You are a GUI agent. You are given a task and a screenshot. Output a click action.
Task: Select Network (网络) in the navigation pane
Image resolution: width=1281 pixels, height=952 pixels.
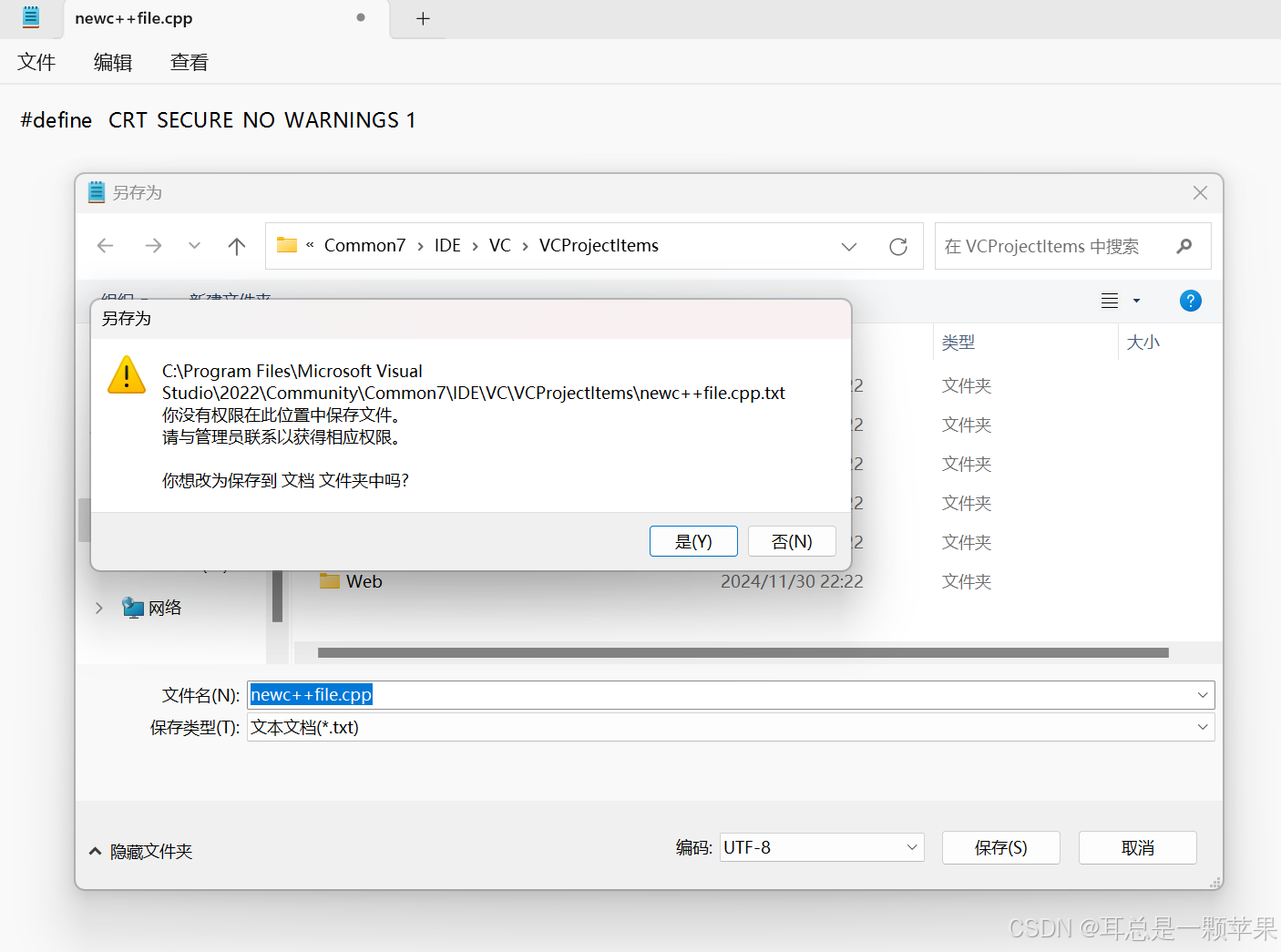[x=165, y=608]
